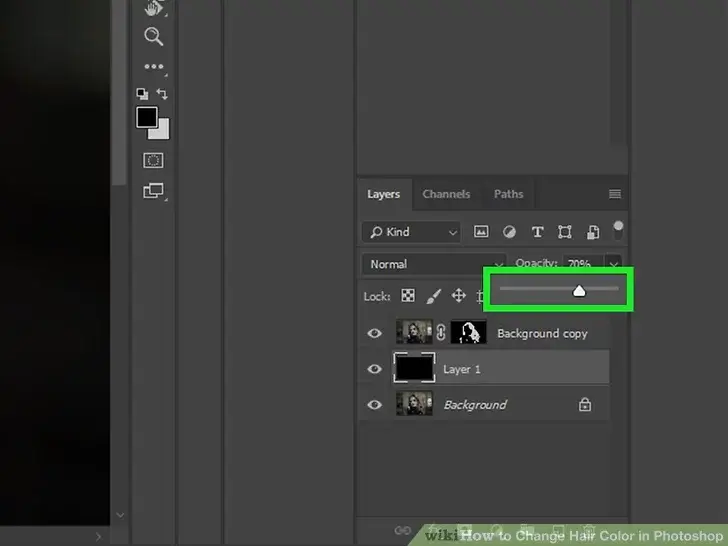The image size is (728, 546).
Task: Click the lock transparent pixels icon
Action: point(408,296)
